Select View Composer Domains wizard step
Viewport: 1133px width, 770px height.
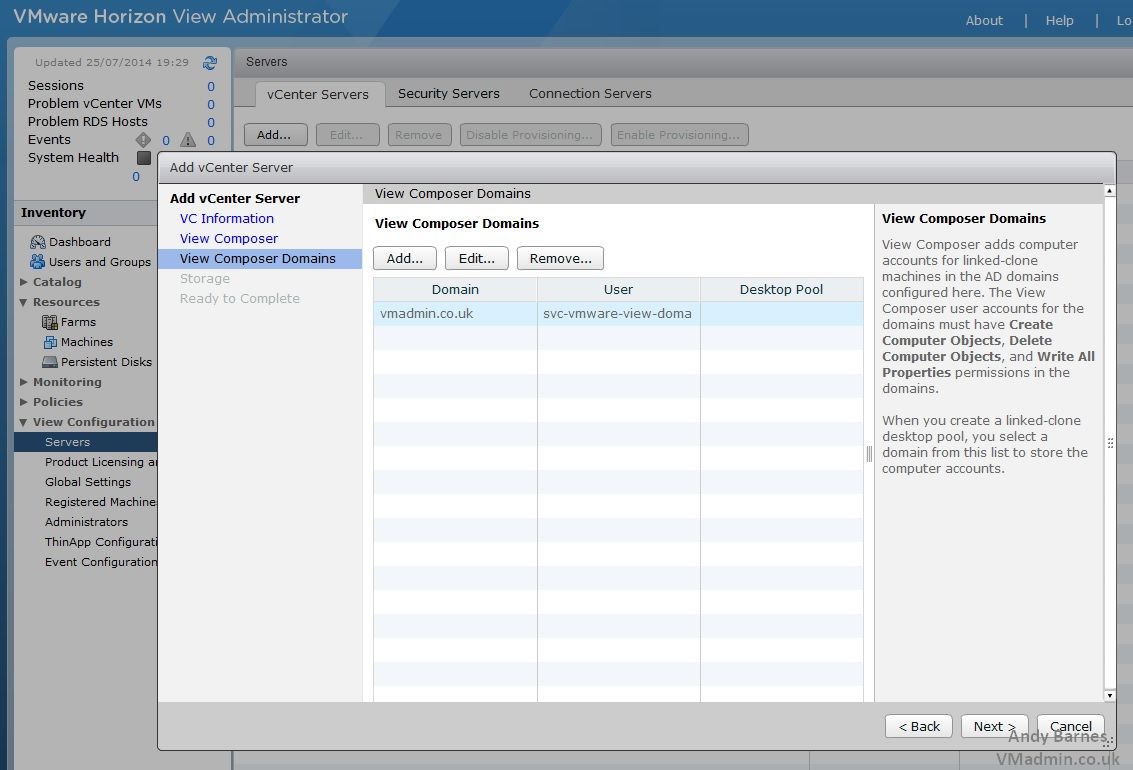tap(260, 259)
